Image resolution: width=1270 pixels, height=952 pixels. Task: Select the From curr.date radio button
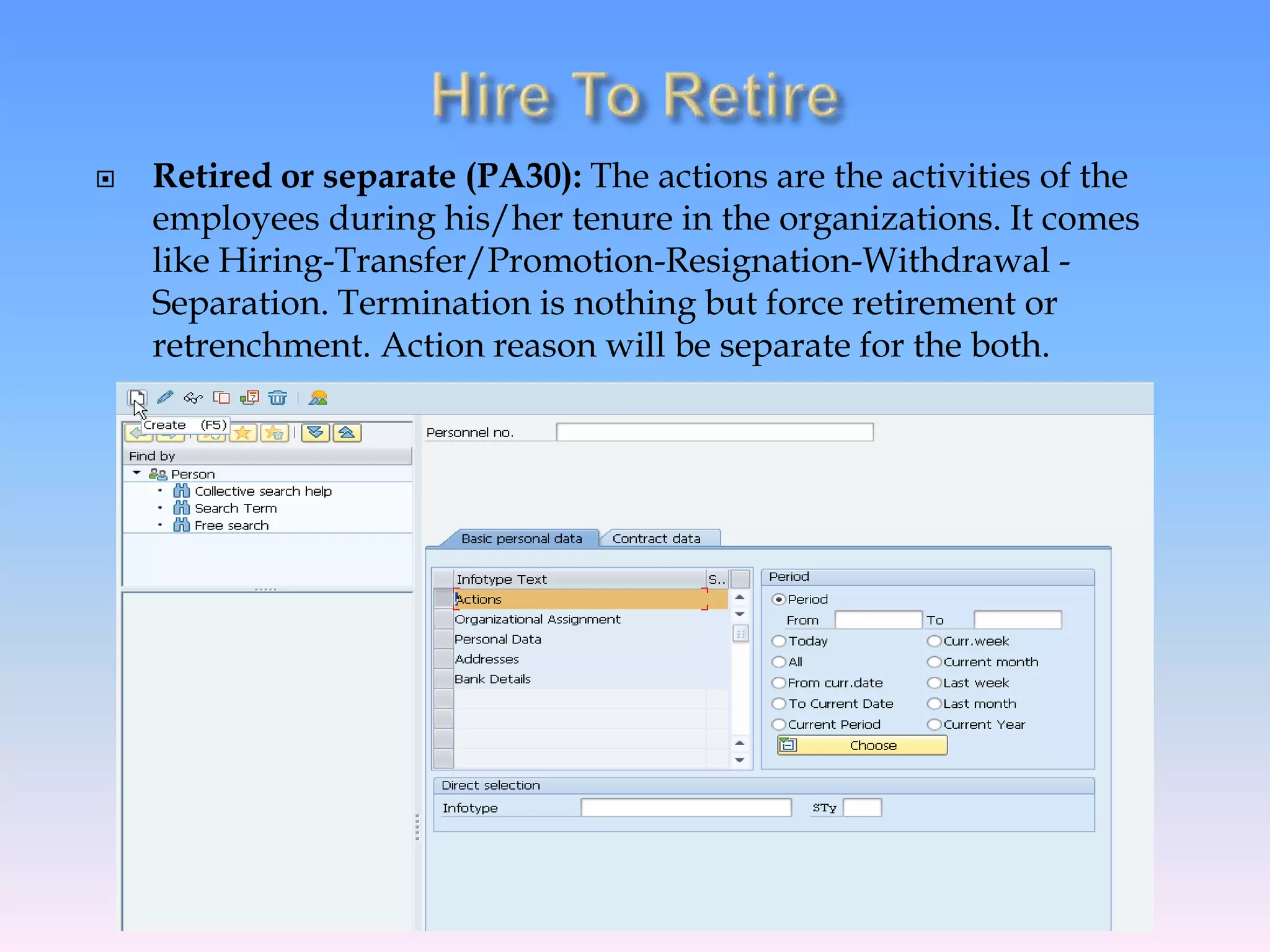(779, 683)
